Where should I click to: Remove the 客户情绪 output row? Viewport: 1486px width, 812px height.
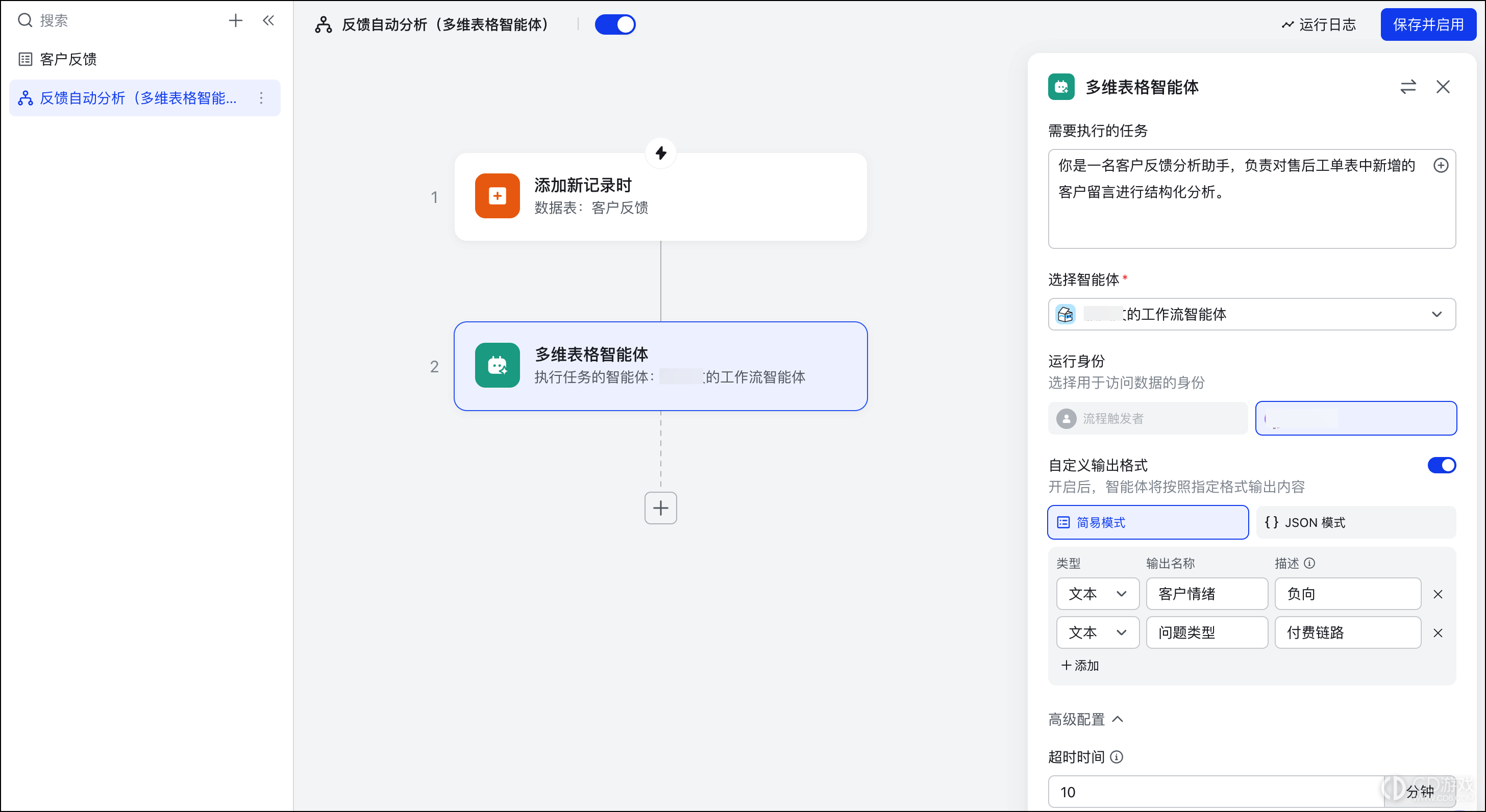(1438, 595)
